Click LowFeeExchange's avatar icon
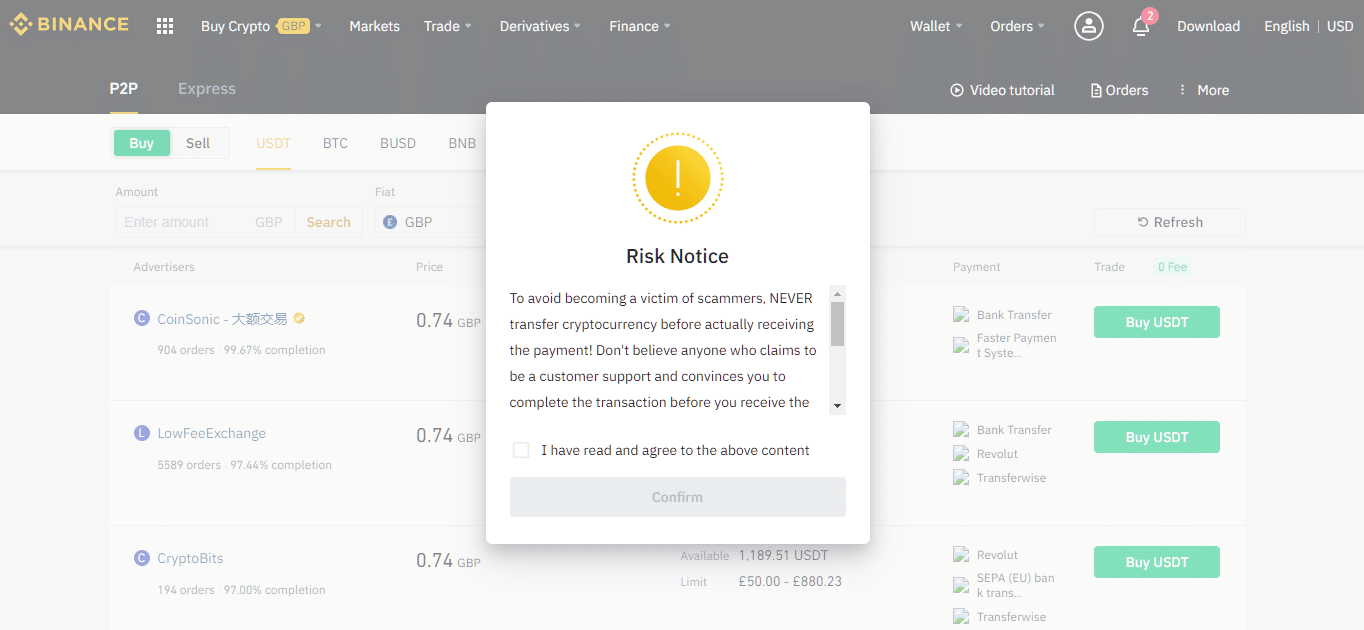1364x630 pixels. [x=142, y=434]
